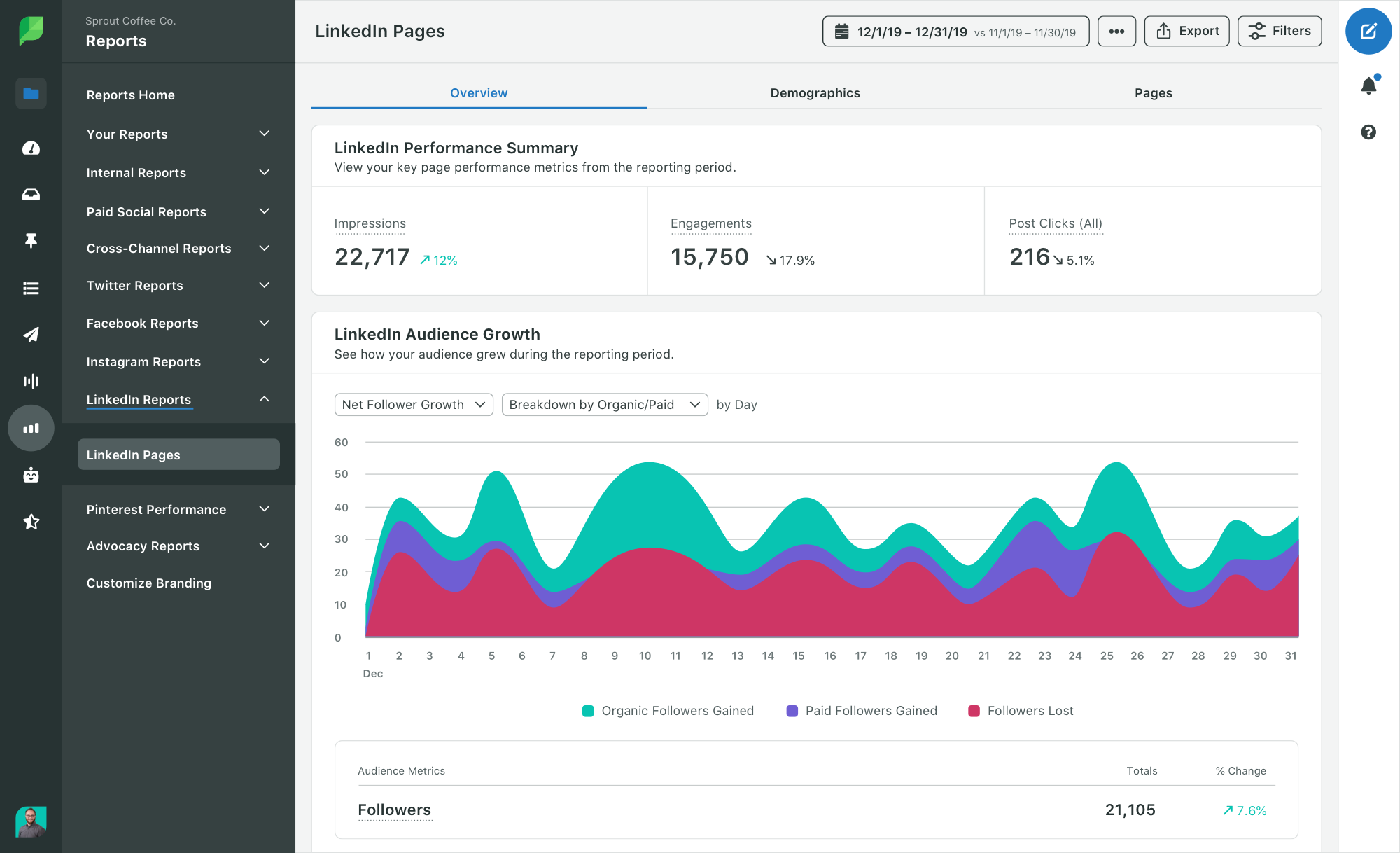Screen dimensions: 1400x853
Task: Switch to the Overview tab
Action: (x=479, y=93)
